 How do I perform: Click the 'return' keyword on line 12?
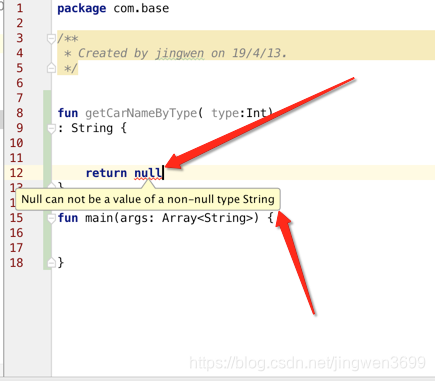pyautogui.click(x=106, y=173)
